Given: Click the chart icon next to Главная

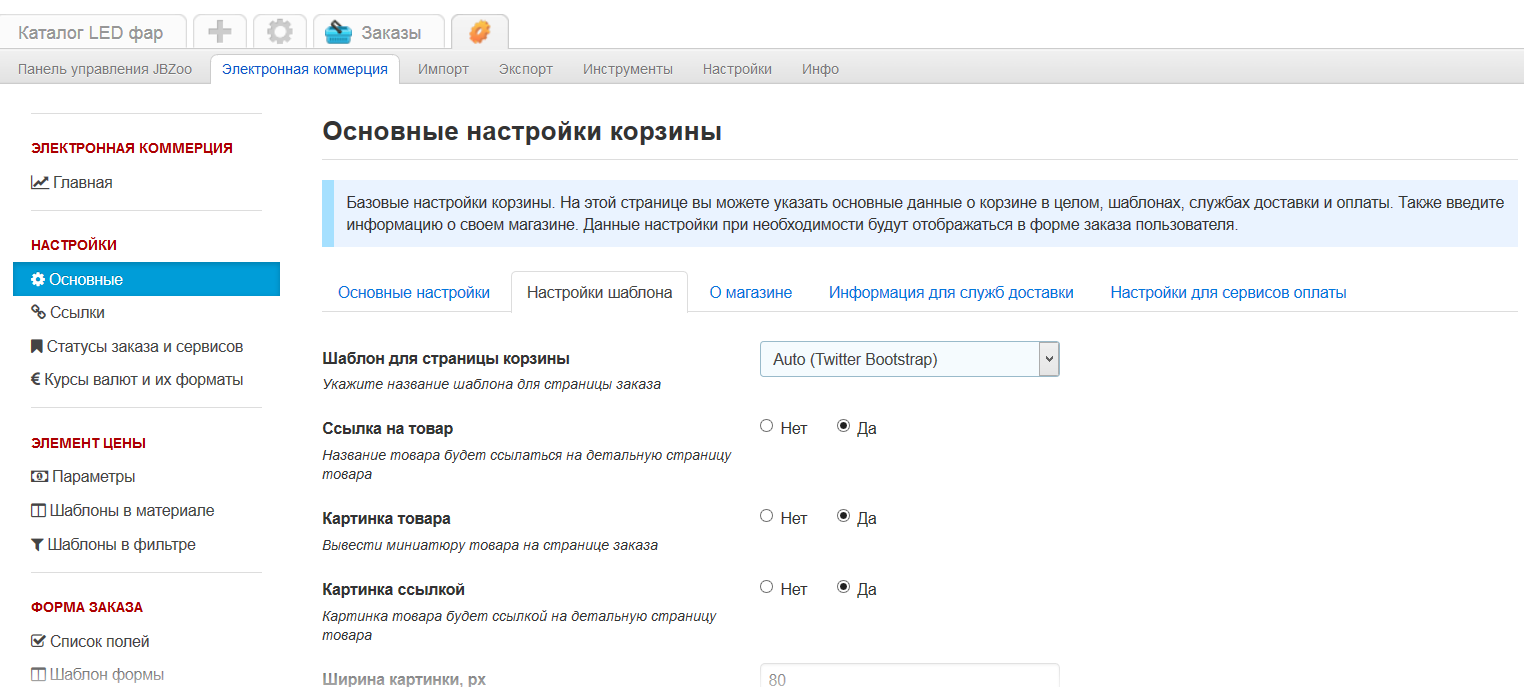Looking at the screenshot, I should (x=40, y=182).
